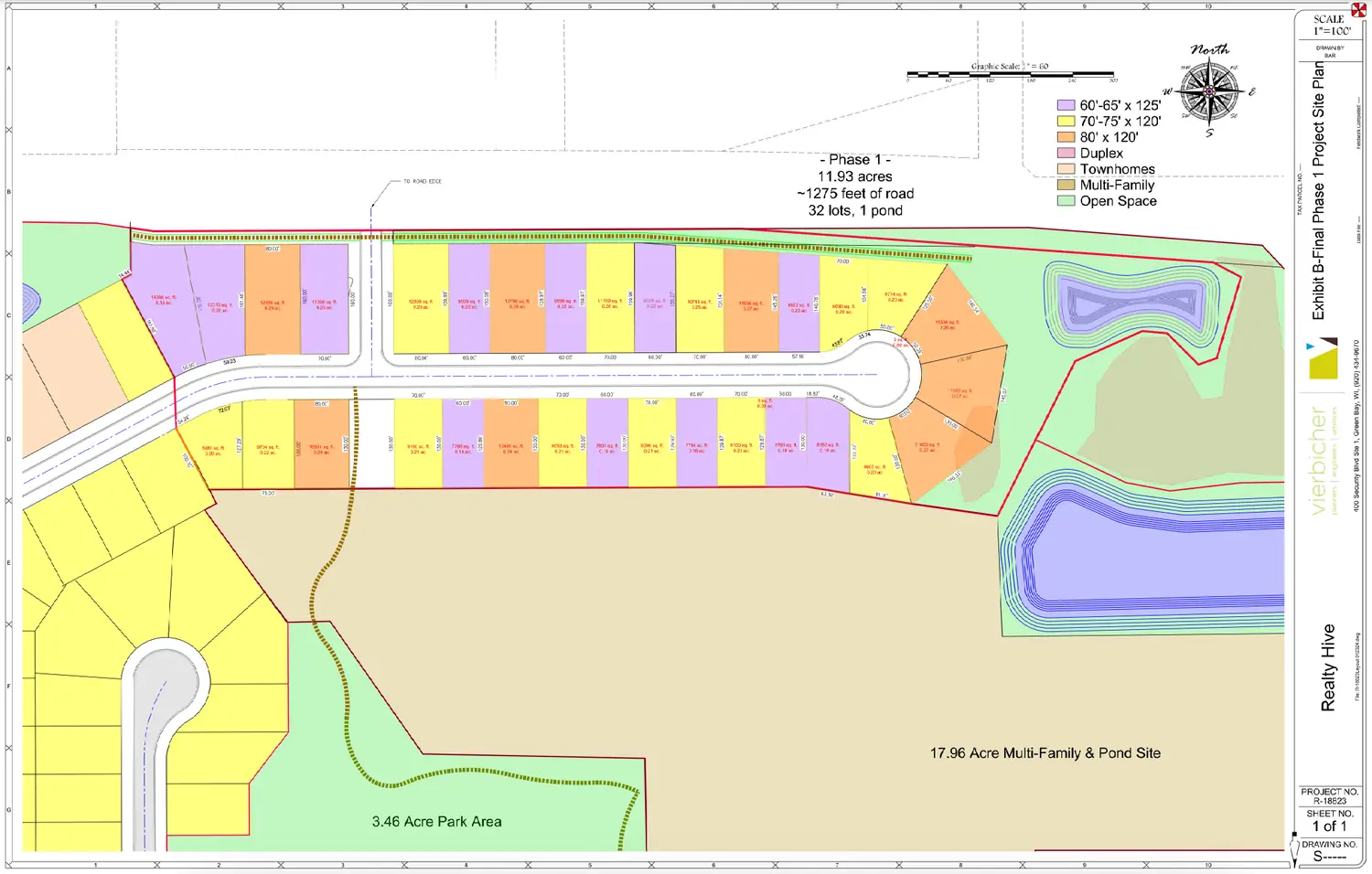The width and height of the screenshot is (1372, 874).
Task: Click the Sheet No. '1 of 1' box
Action: point(1329,820)
